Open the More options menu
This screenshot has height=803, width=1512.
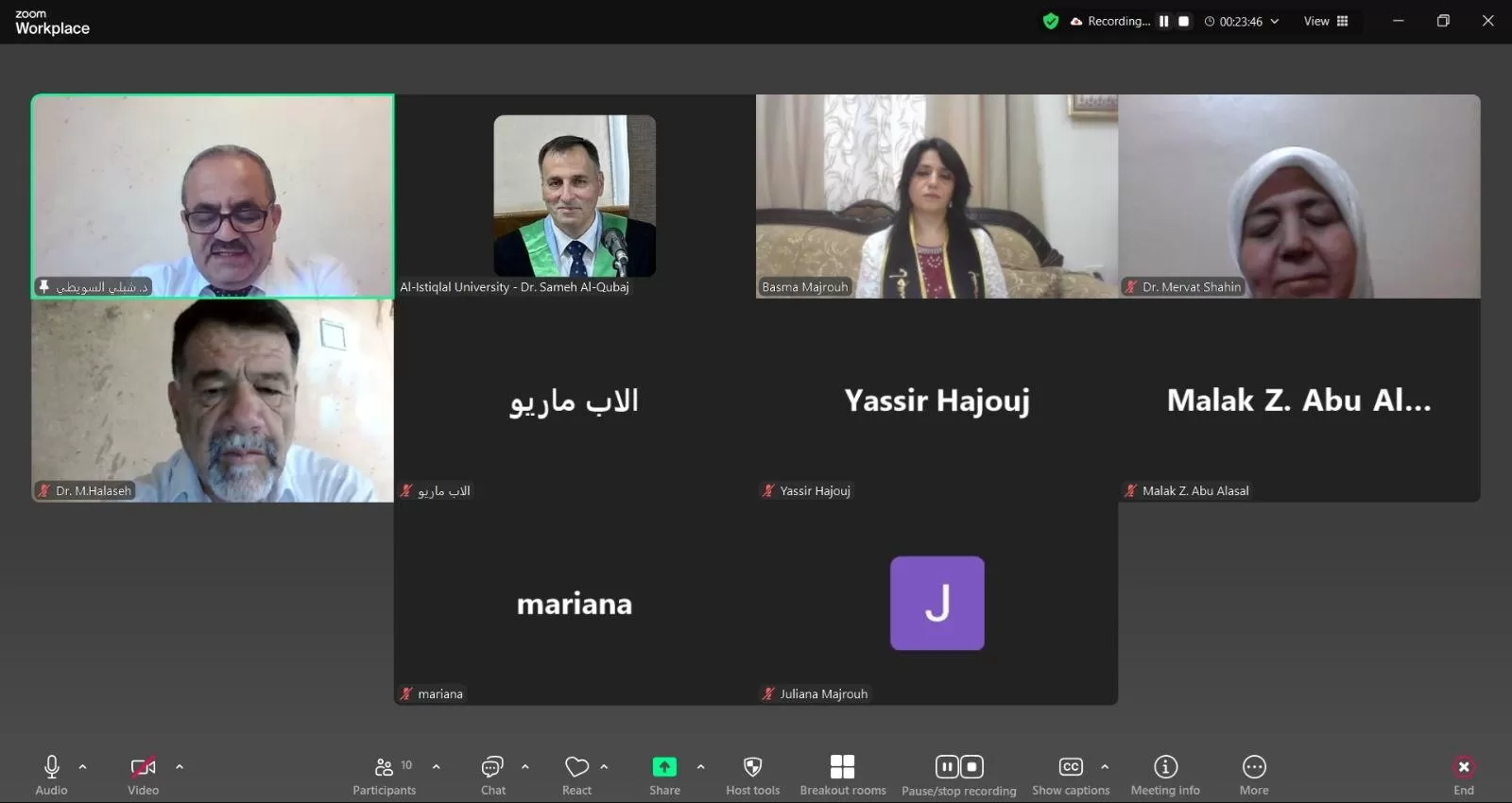(x=1254, y=775)
